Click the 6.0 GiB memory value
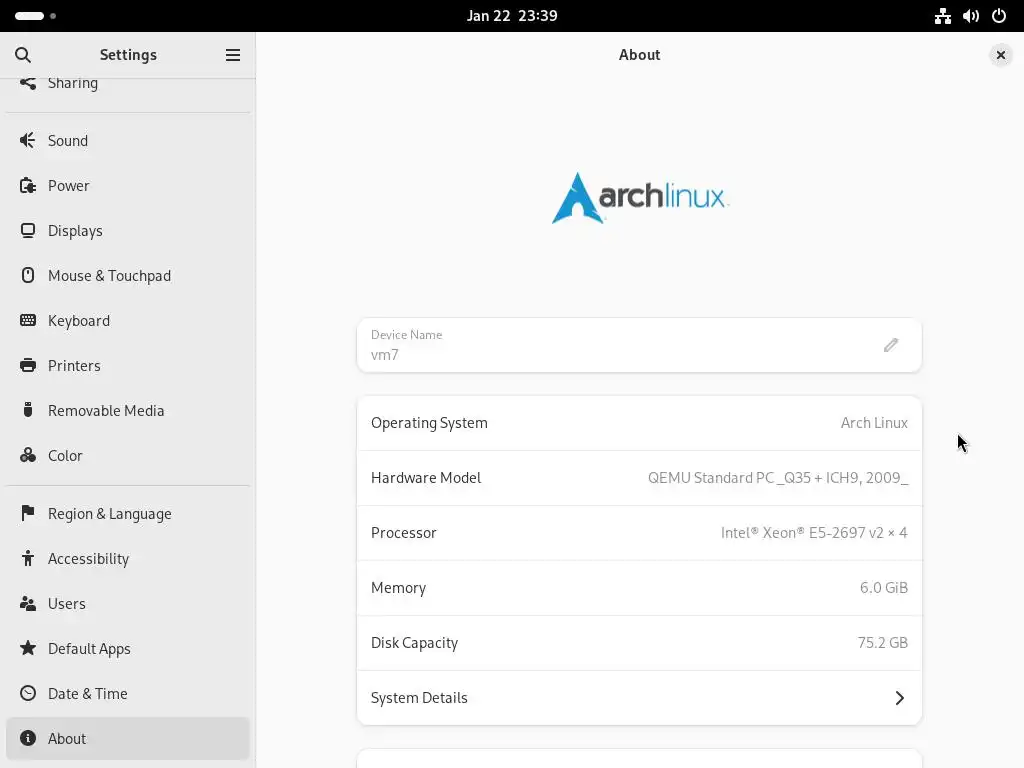The width and height of the screenshot is (1024, 768). (x=884, y=588)
